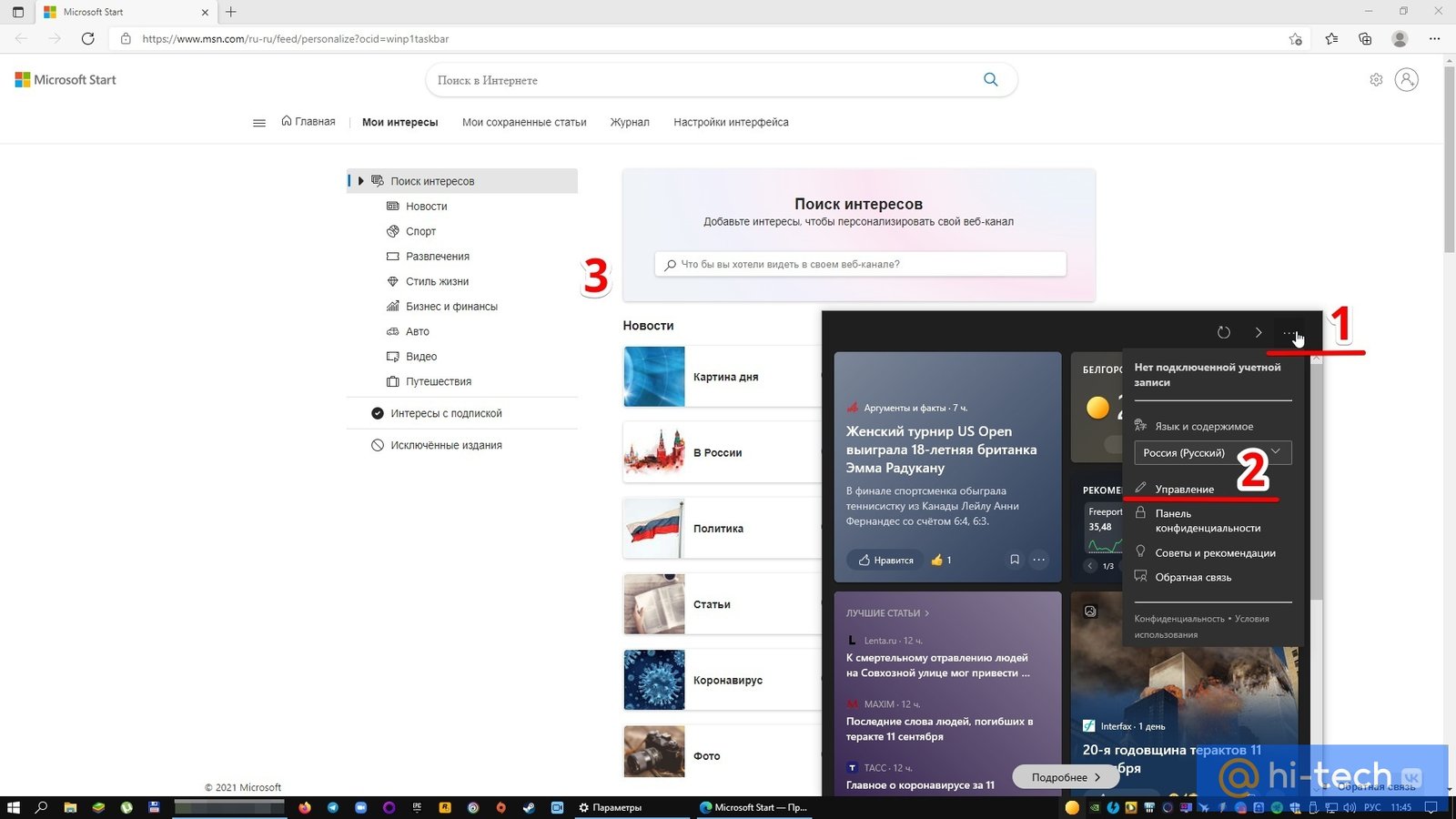The image size is (1456, 819).
Task: Open the Microsoft Start account sign-in icon
Action: click(x=1407, y=79)
